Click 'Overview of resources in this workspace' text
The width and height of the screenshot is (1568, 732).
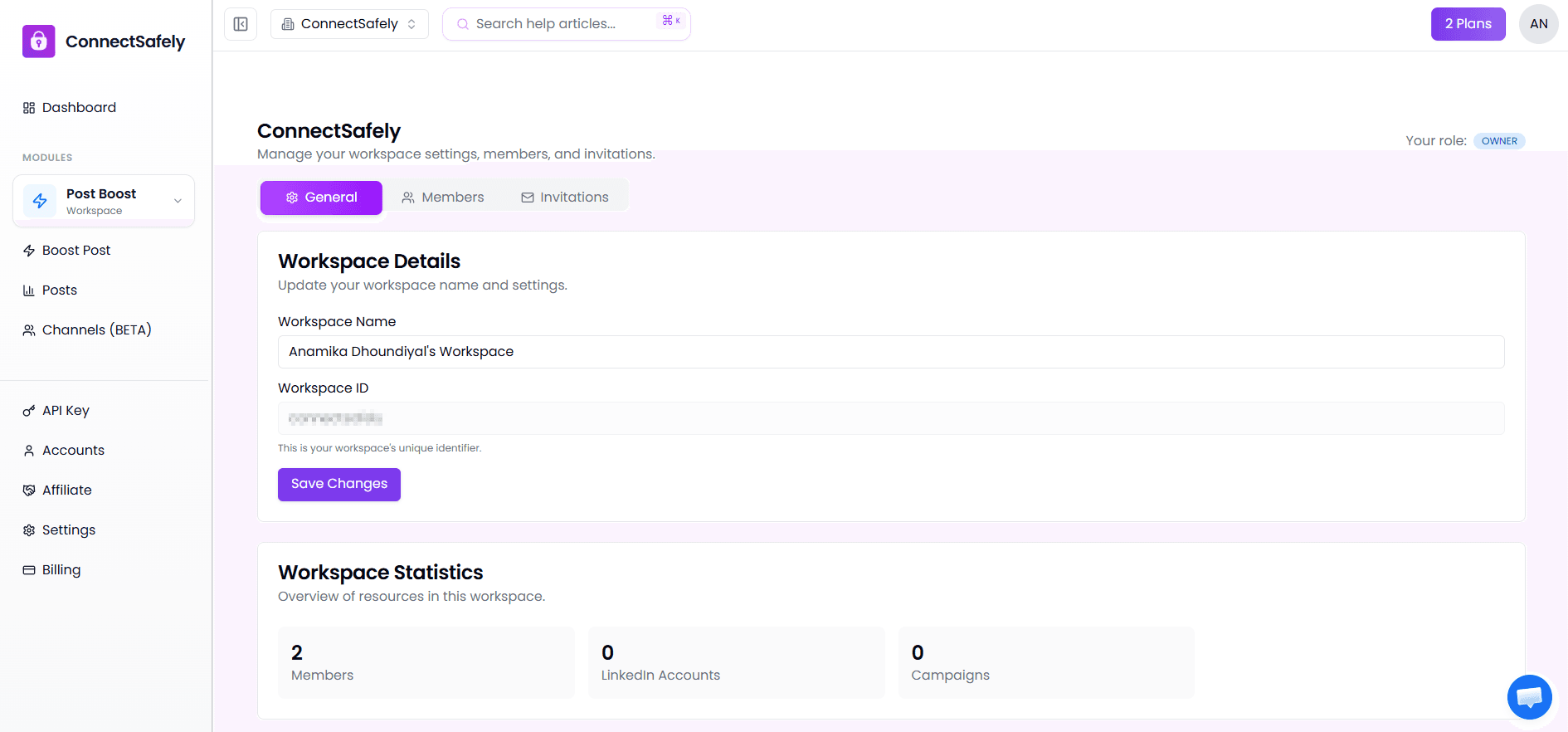(x=411, y=597)
